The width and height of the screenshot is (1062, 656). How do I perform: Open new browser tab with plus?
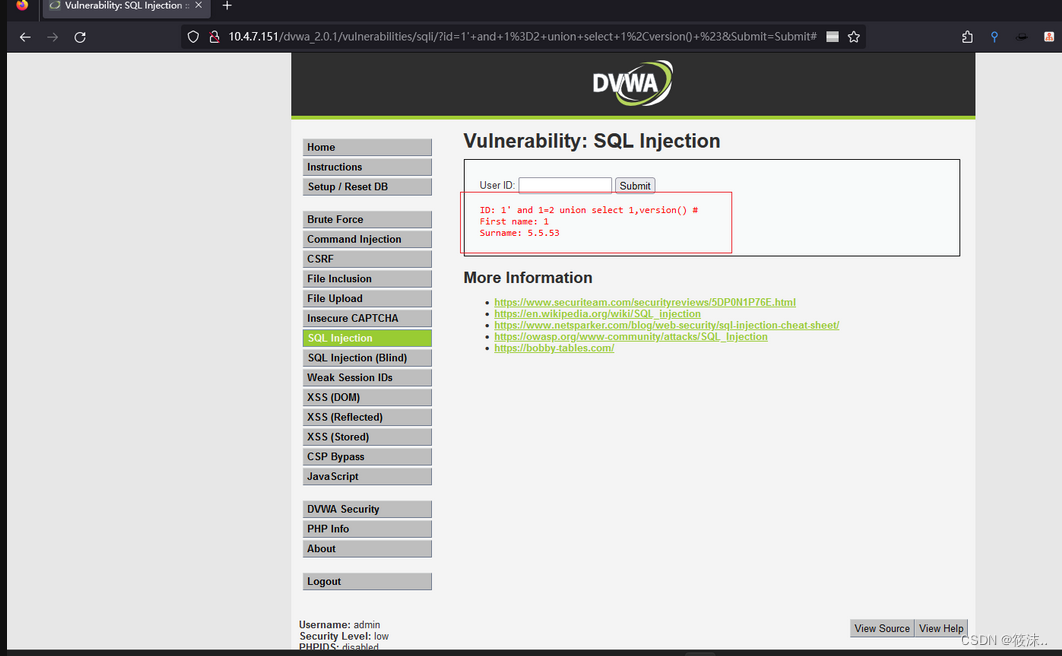(x=227, y=6)
